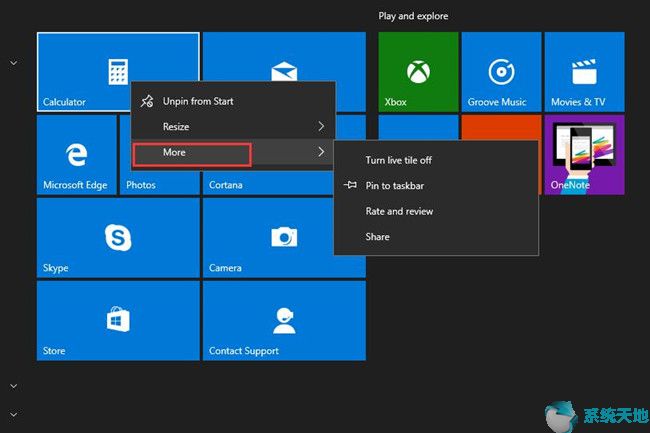The image size is (650, 433).
Task: Click the More submenu arrow
Action: click(x=321, y=152)
